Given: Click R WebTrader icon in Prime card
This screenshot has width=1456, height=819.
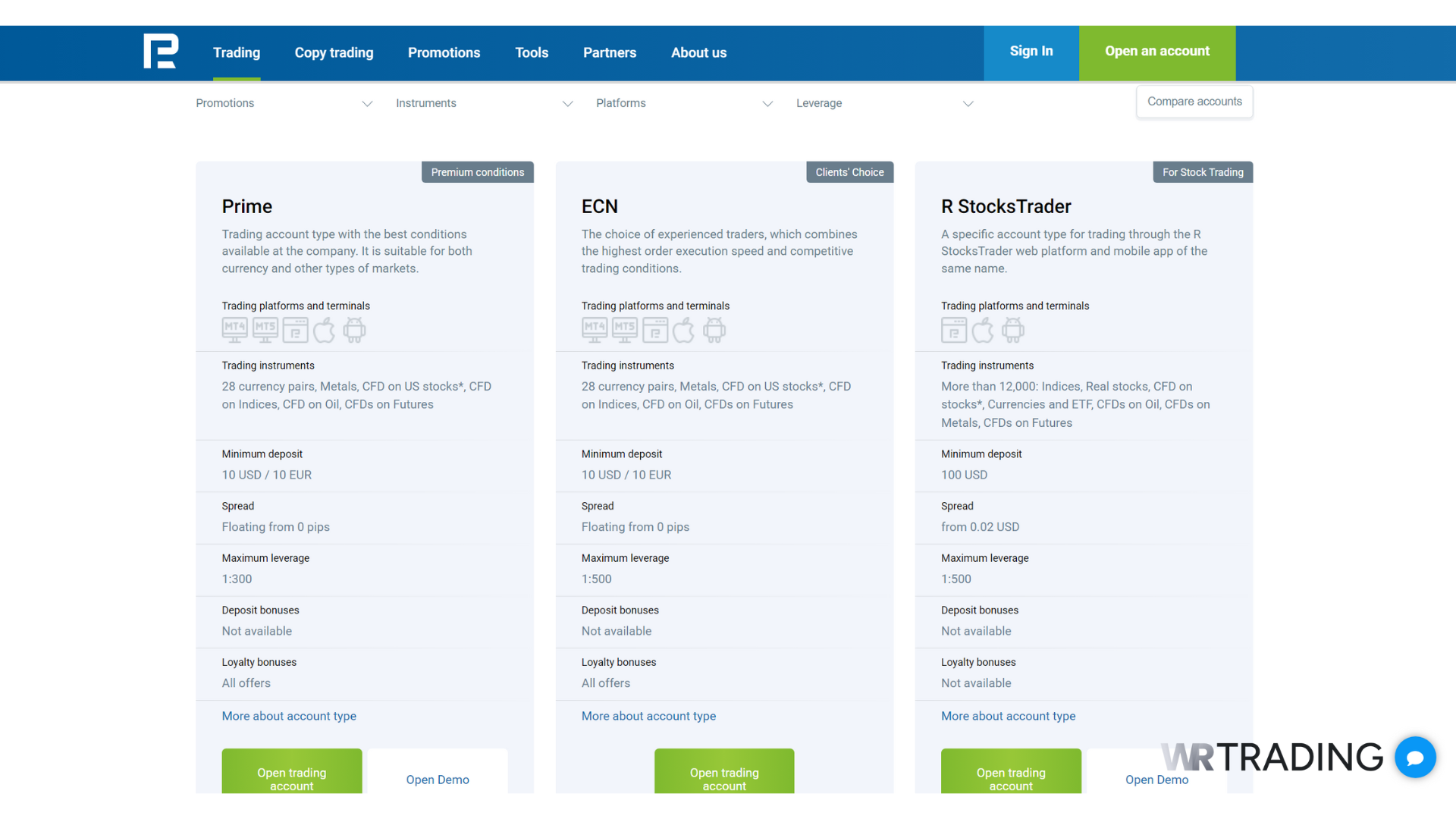Looking at the screenshot, I should tap(296, 330).
